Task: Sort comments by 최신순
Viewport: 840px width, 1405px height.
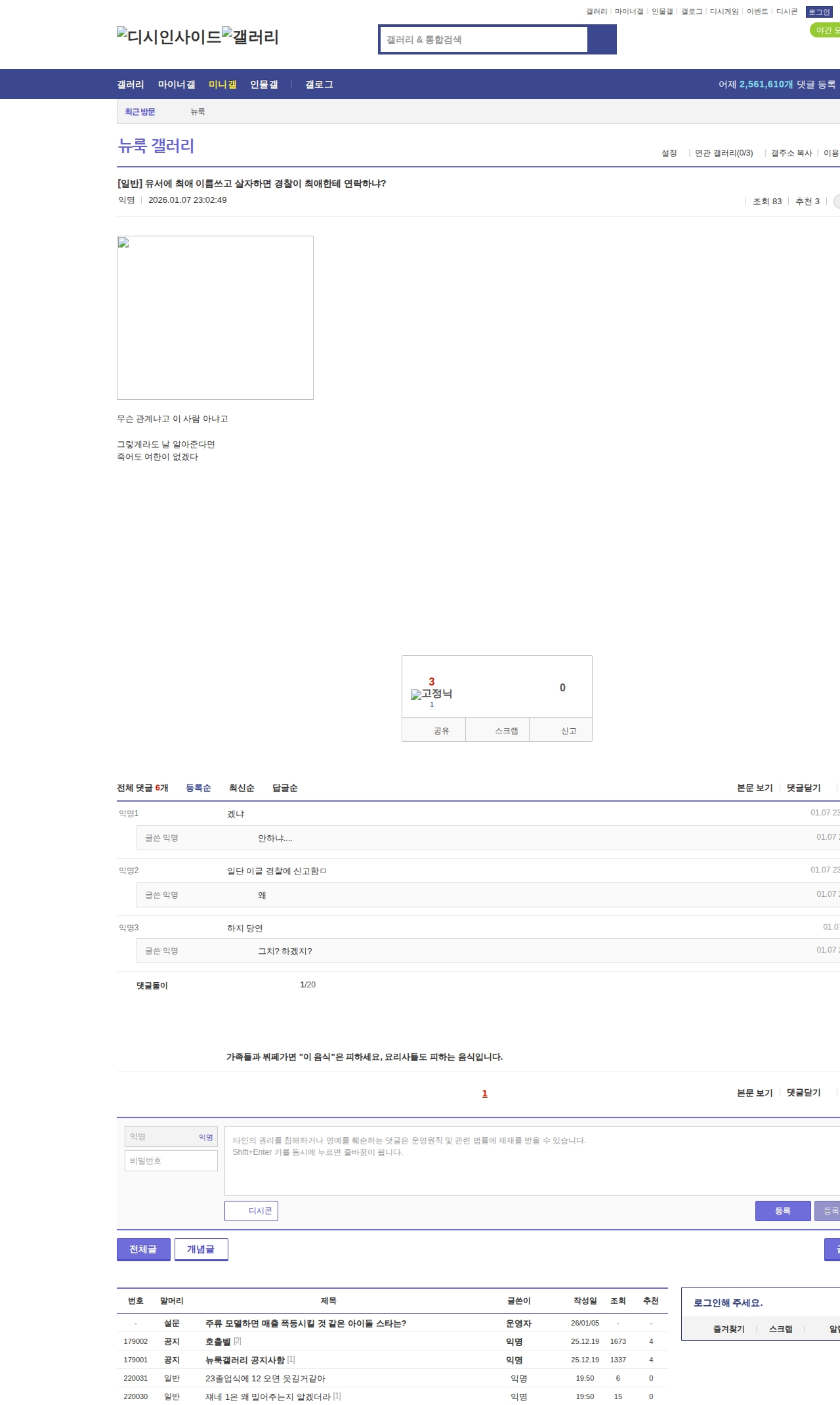Action: pyautogui.click(x=241, y=788)
